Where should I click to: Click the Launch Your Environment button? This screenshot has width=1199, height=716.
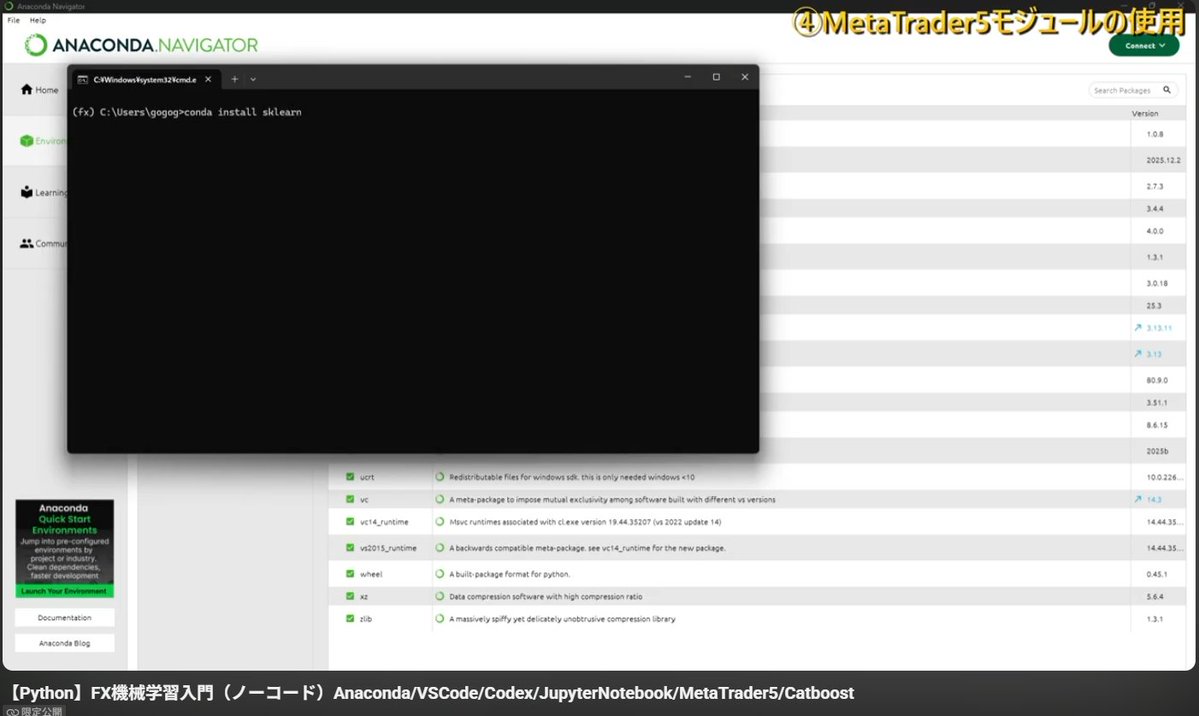tap(64, 591)
